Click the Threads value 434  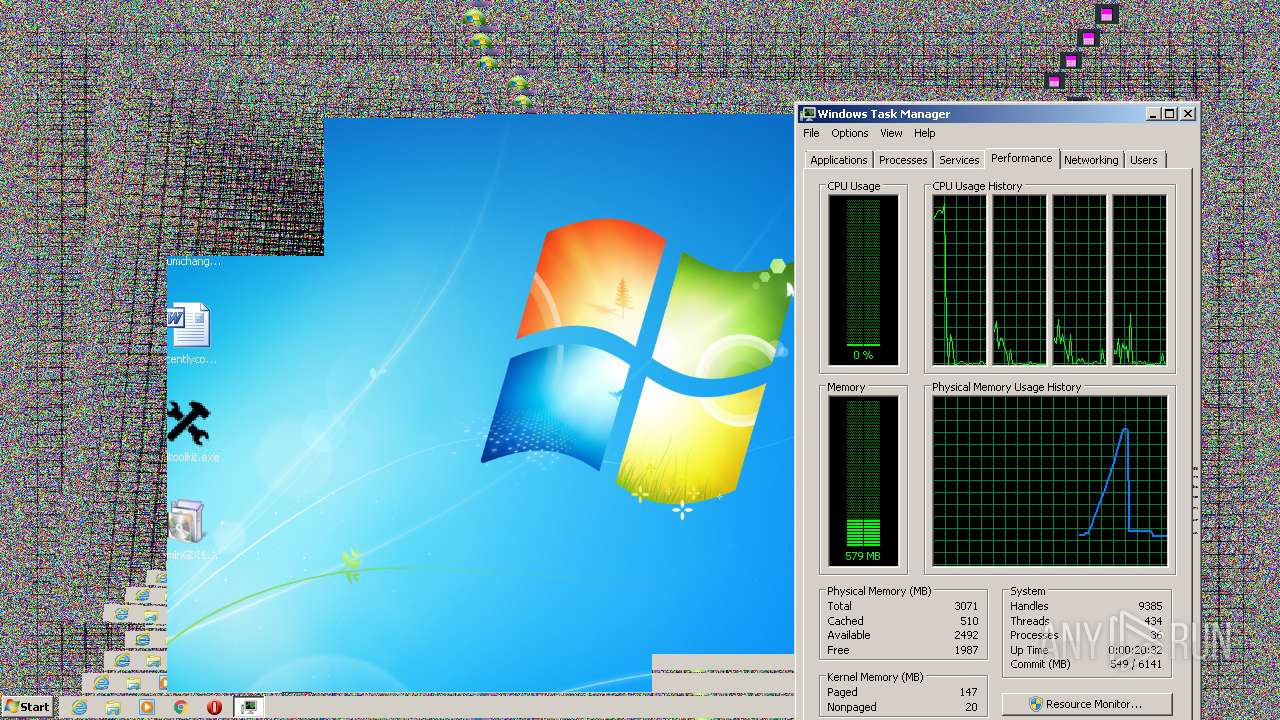coord(1153,621)
